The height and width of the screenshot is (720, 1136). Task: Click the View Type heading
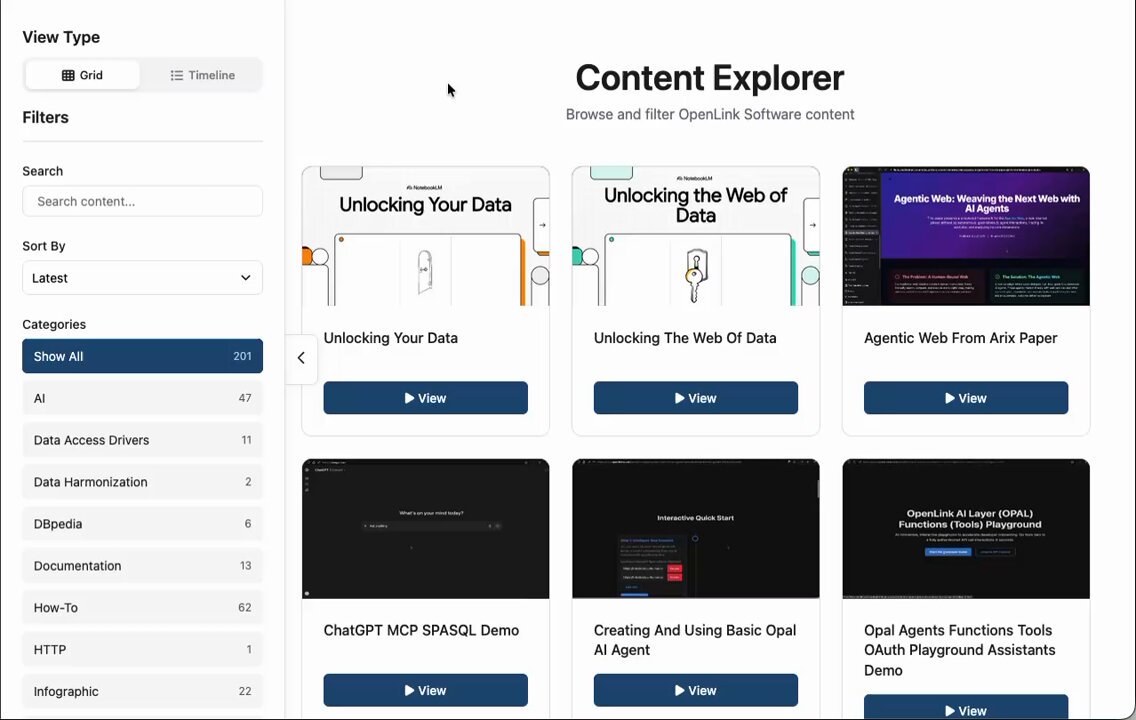61,37
